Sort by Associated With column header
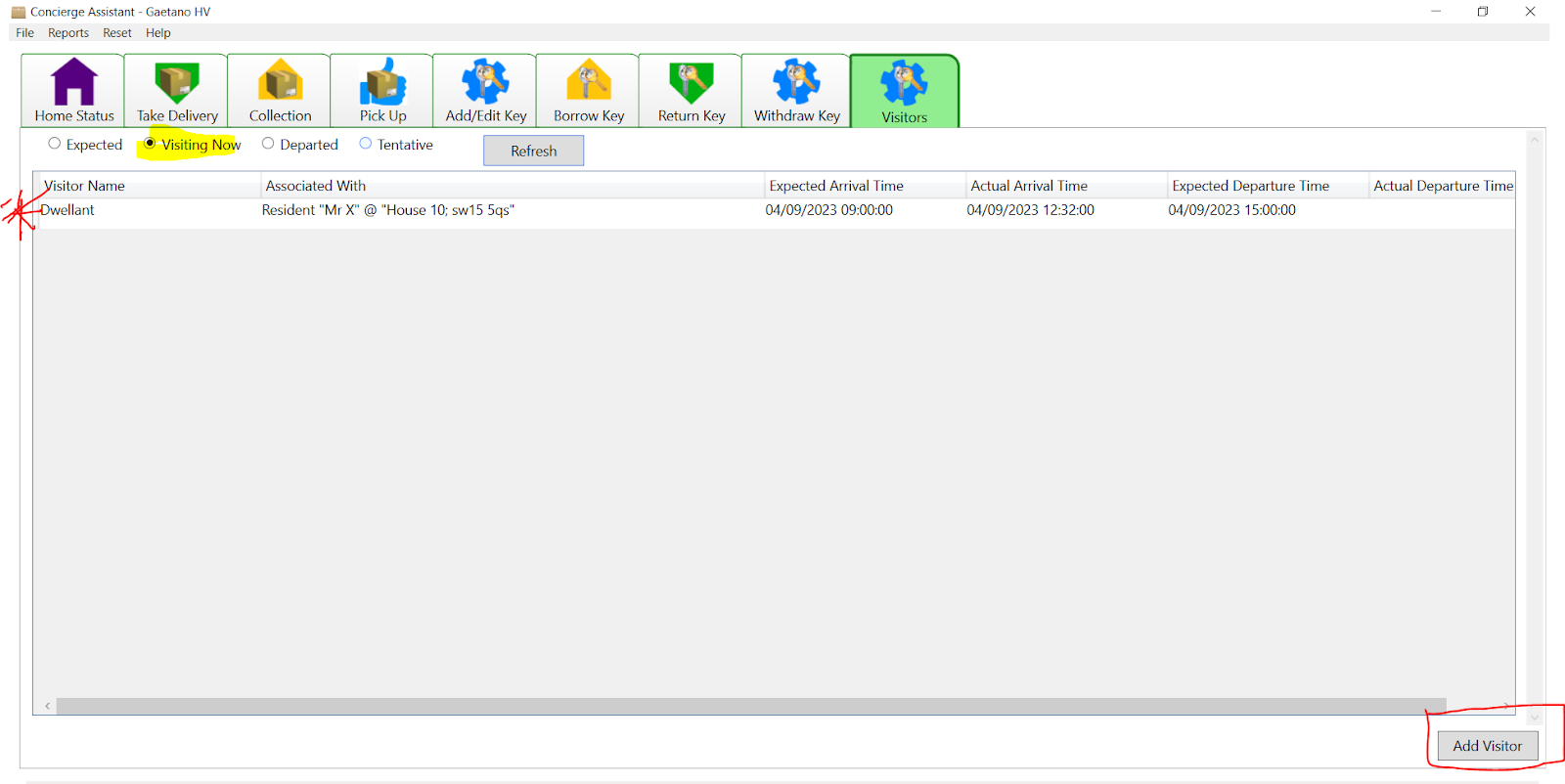 pyautogui.click(x=513, y=186)
